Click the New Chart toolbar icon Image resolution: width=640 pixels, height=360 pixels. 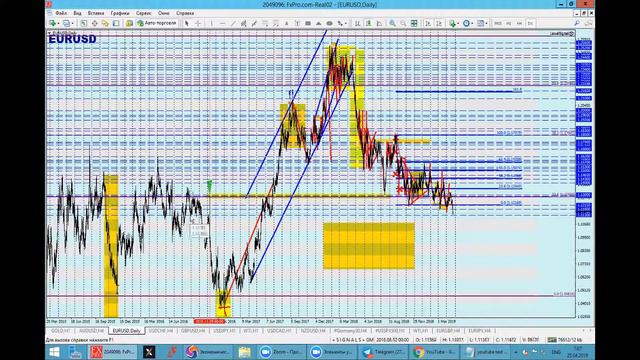coord(53,23)
